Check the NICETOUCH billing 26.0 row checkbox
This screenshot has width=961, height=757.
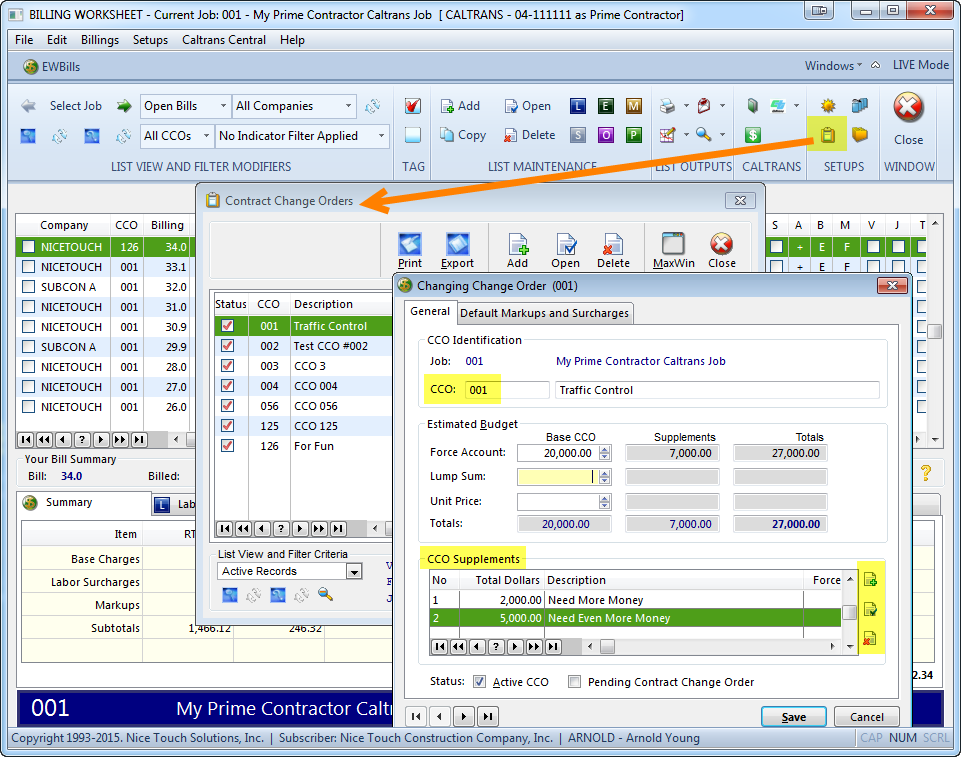click(28, 406)
